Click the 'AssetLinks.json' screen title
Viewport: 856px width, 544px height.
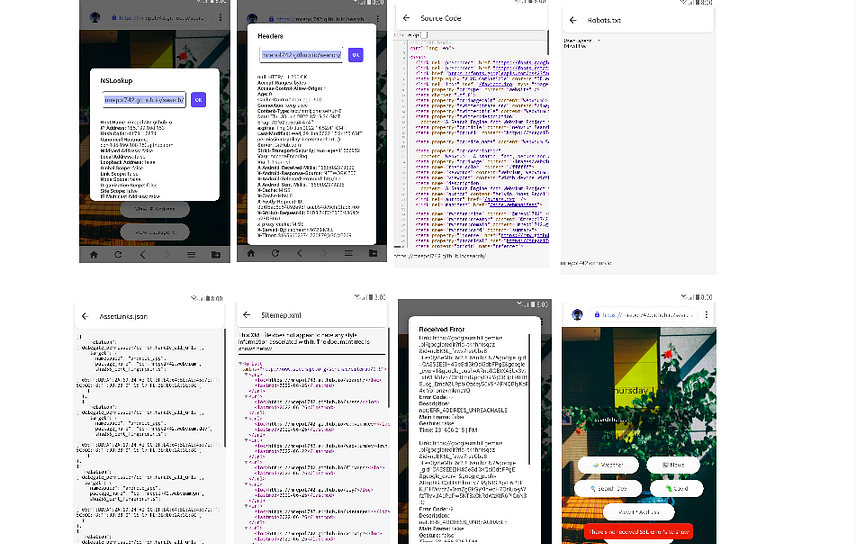tap(123, 316)
